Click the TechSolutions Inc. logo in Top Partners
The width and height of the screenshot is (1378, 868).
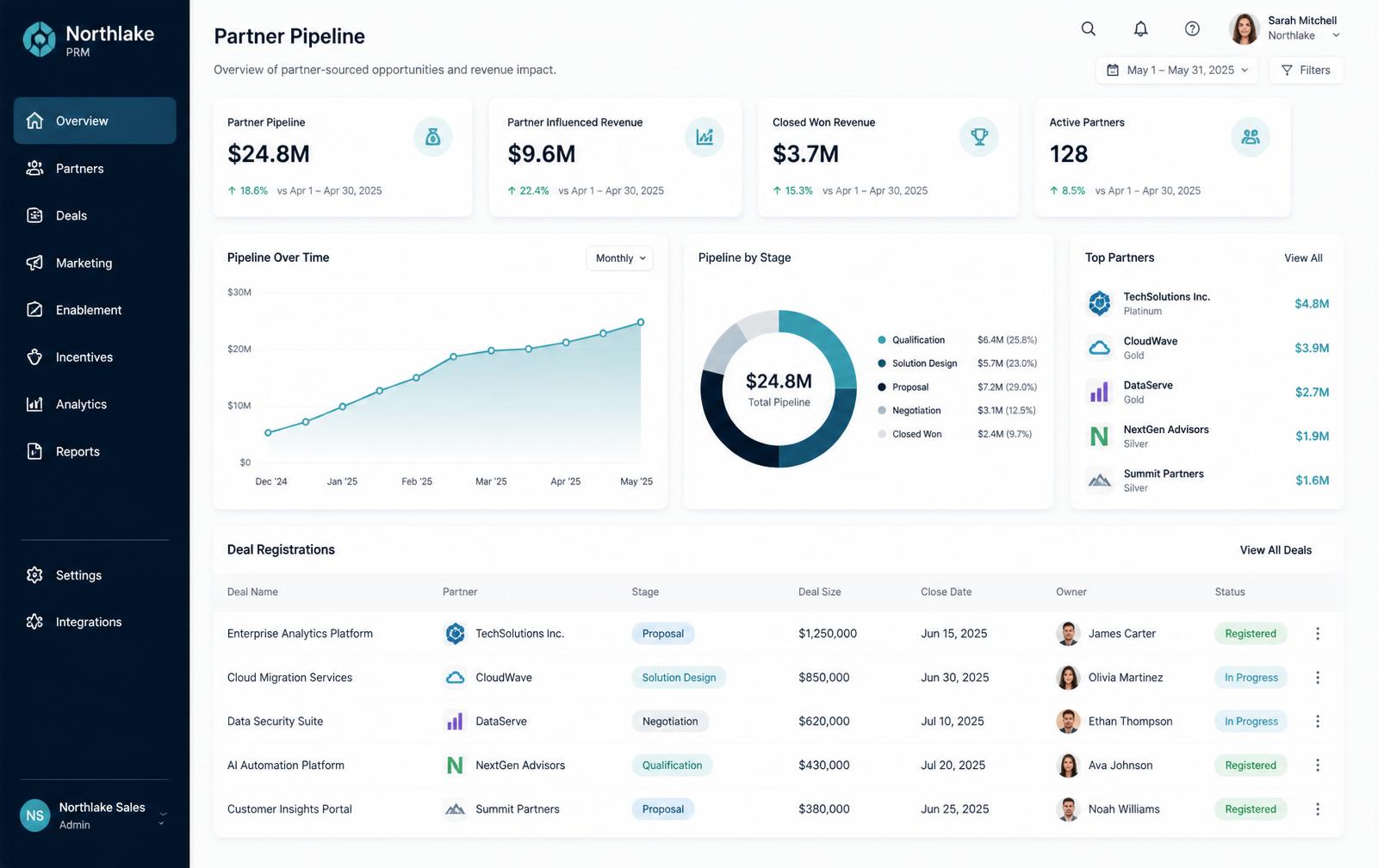pos(1100,303)
